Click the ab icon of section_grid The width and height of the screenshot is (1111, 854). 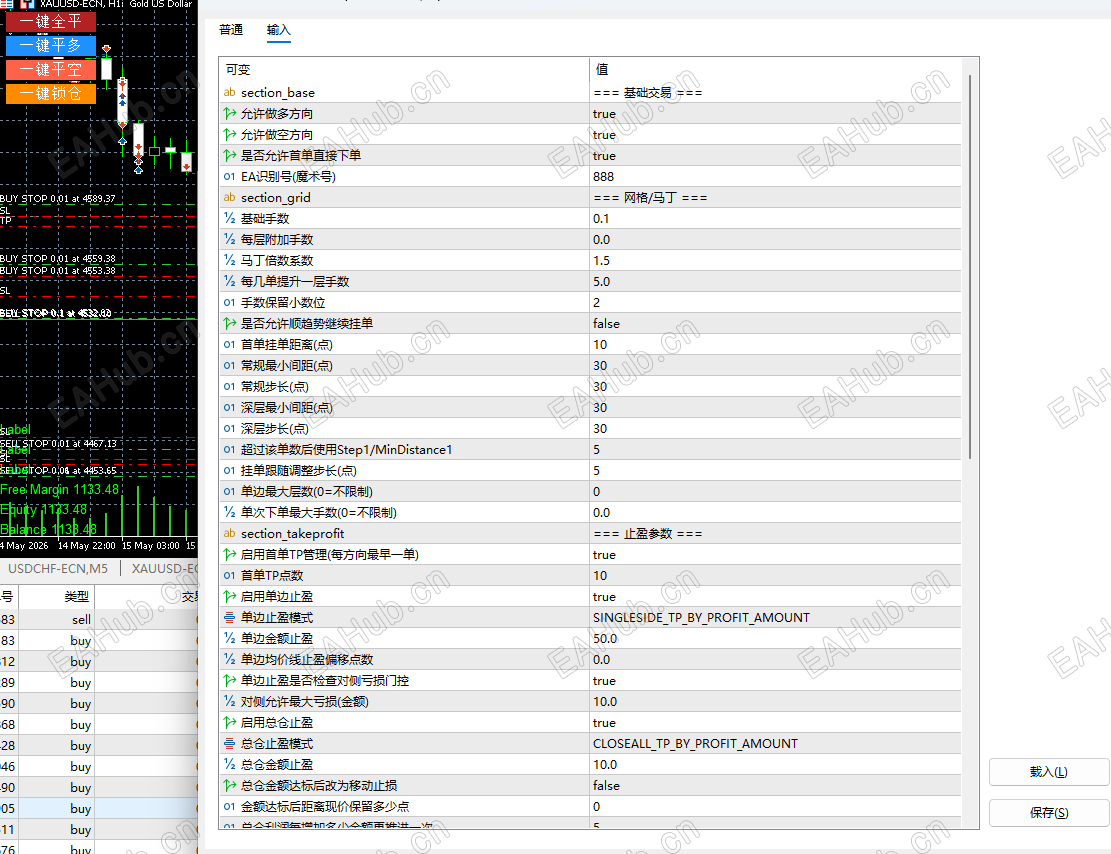coord(230,197)
